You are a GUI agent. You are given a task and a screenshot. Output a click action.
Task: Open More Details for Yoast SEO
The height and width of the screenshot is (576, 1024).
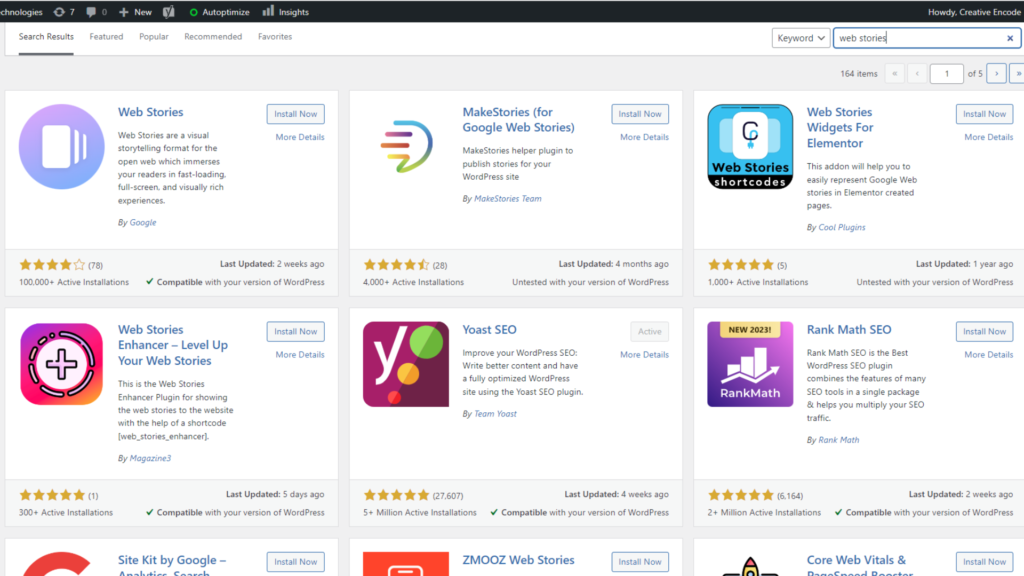pyautogui.click(x=644, y=355)
